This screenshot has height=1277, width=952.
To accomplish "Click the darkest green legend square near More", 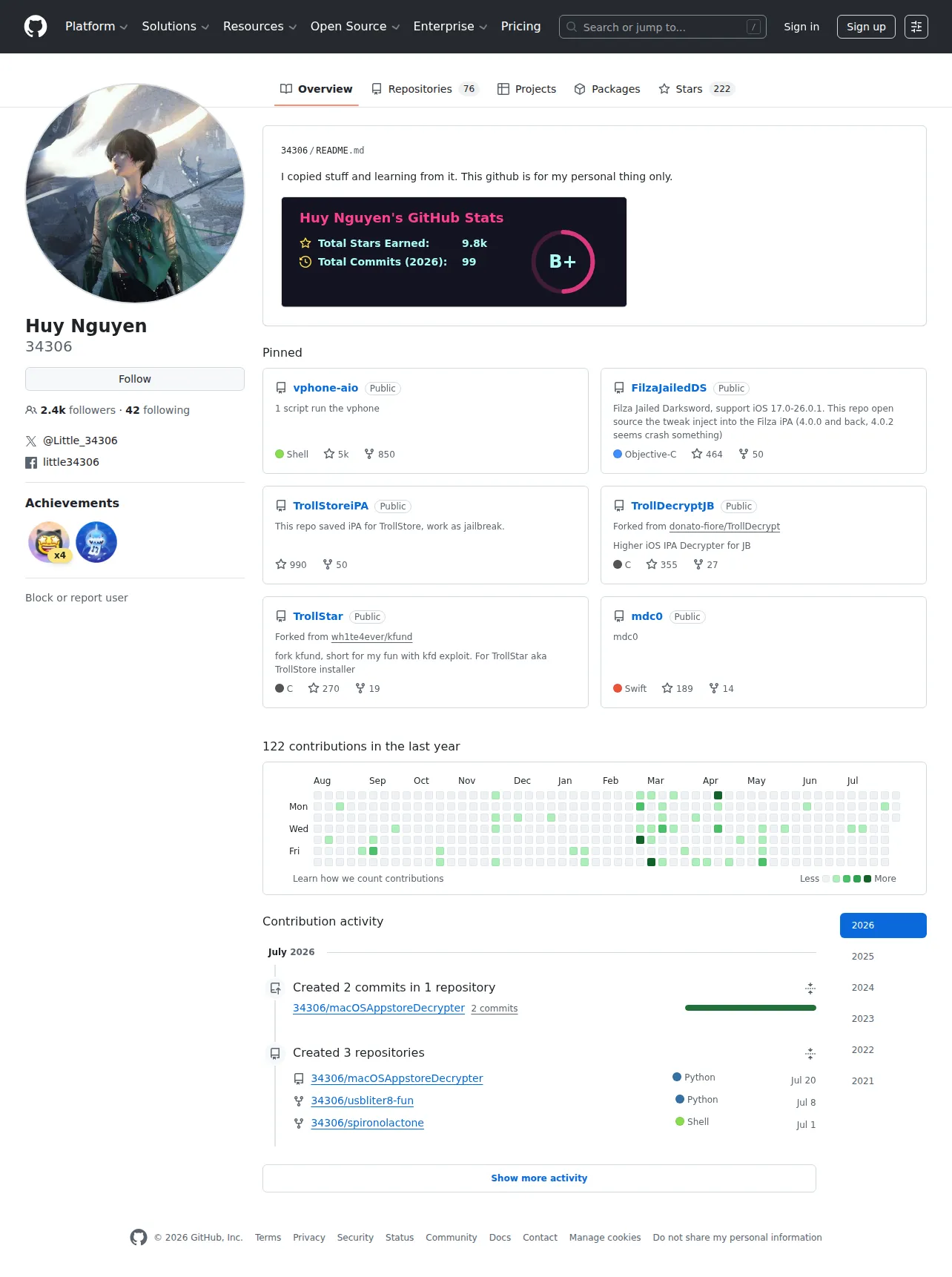I will coord(867,879).
